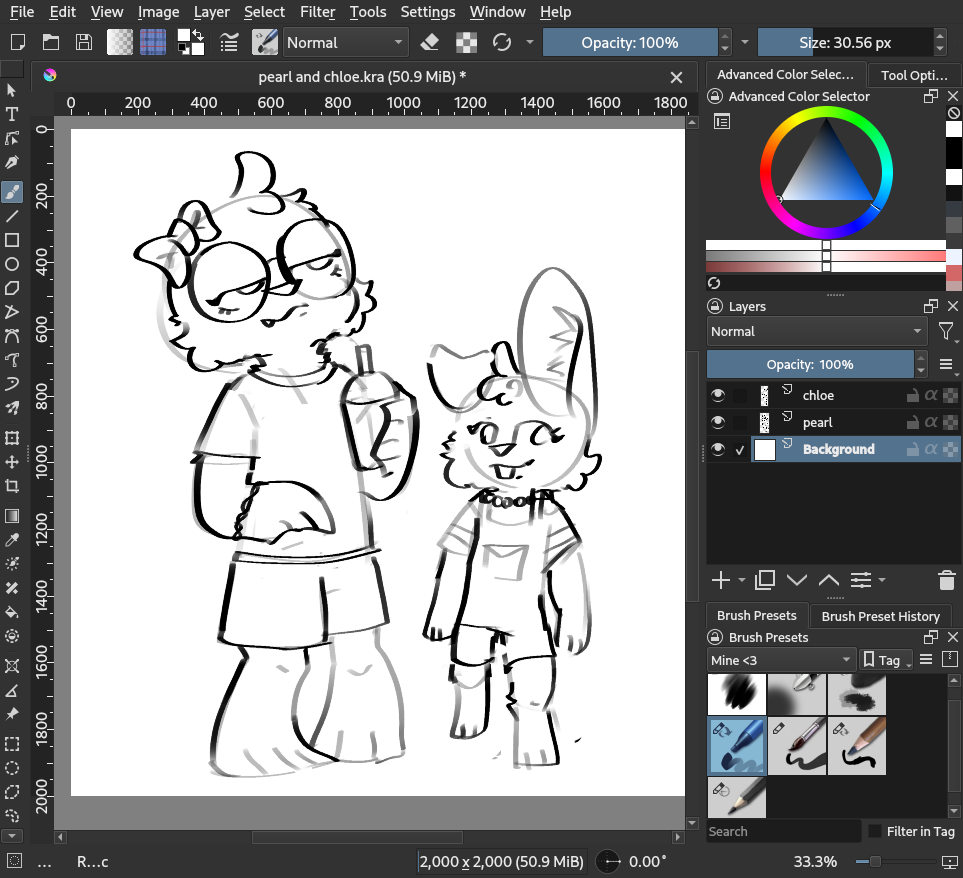Open the Filter menu
This screenshot has width=963, height=878.
click(x=317, y=12)
